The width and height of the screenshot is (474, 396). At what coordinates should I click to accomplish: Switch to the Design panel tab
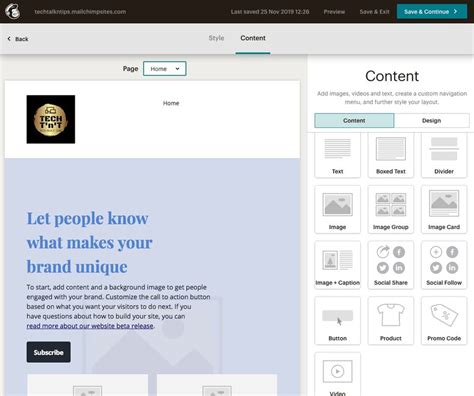[x=432, y=121]
